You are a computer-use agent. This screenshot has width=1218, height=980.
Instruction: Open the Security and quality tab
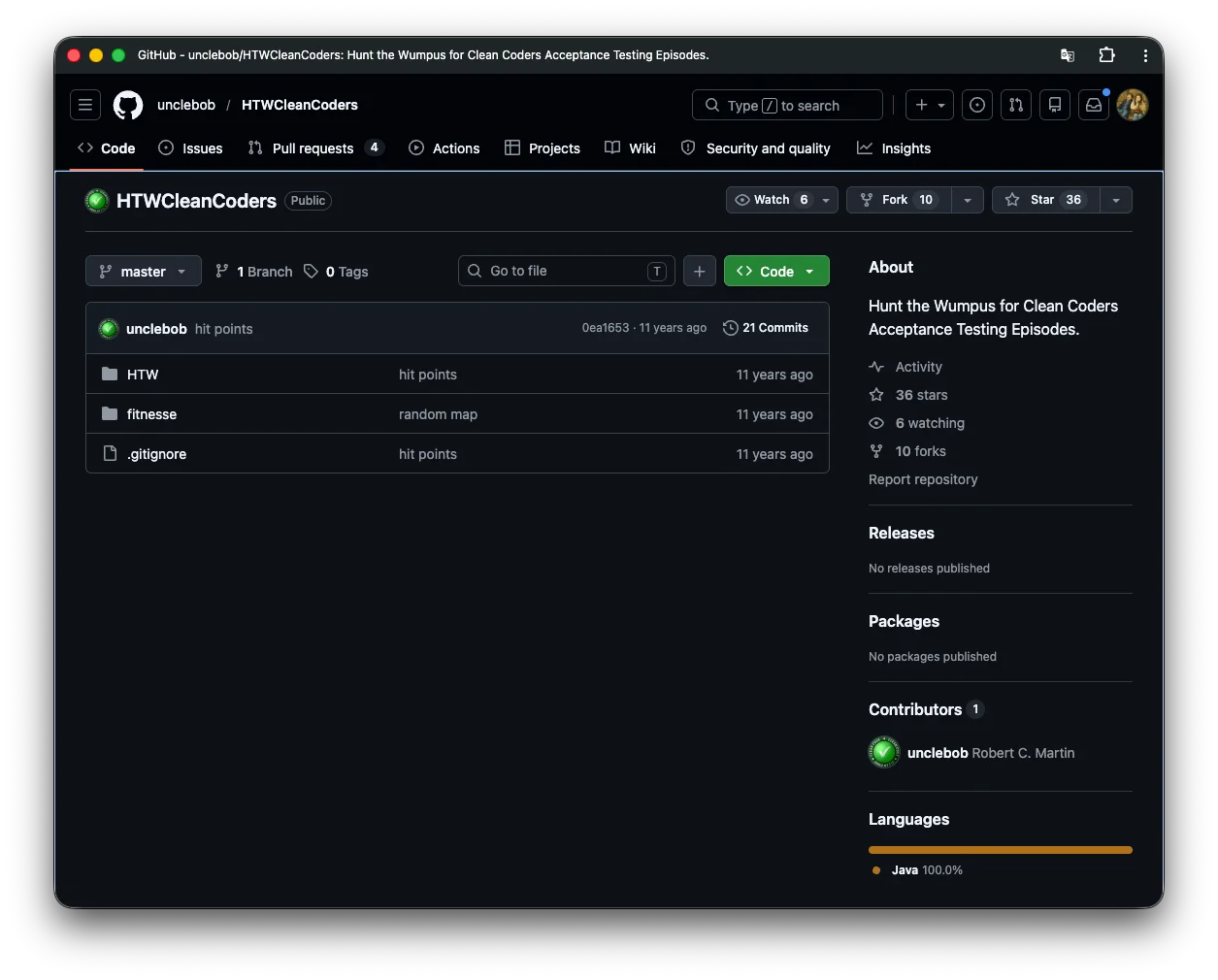coord(756,148)
